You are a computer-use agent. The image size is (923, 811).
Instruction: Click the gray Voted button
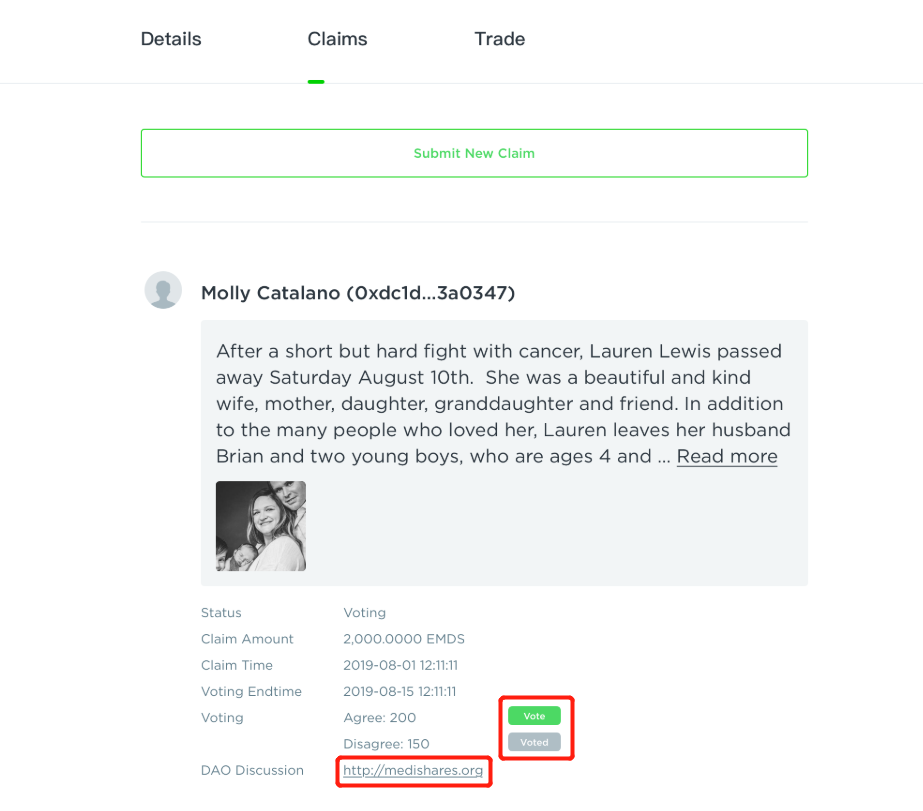coord(534,743)
